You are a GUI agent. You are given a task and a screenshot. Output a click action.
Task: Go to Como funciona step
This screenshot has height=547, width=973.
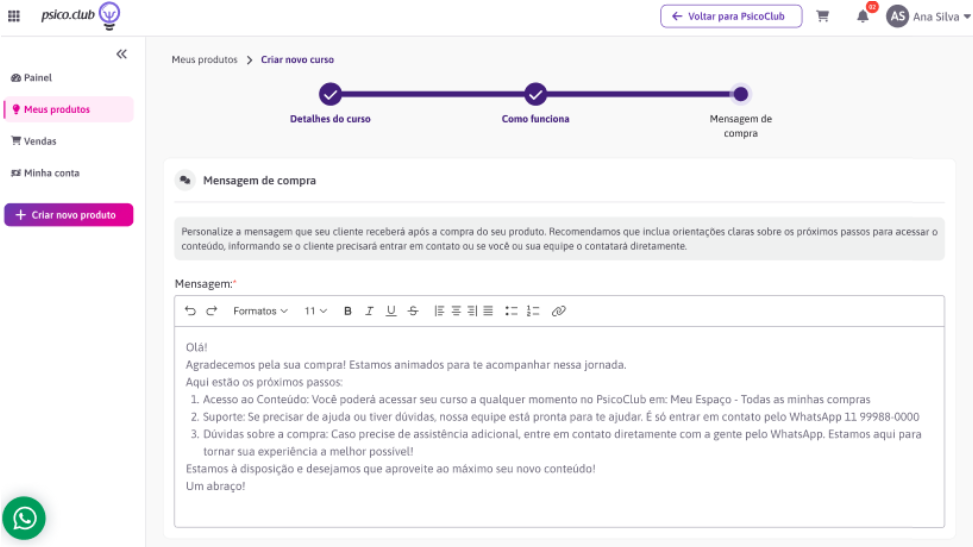click(535, 94)
